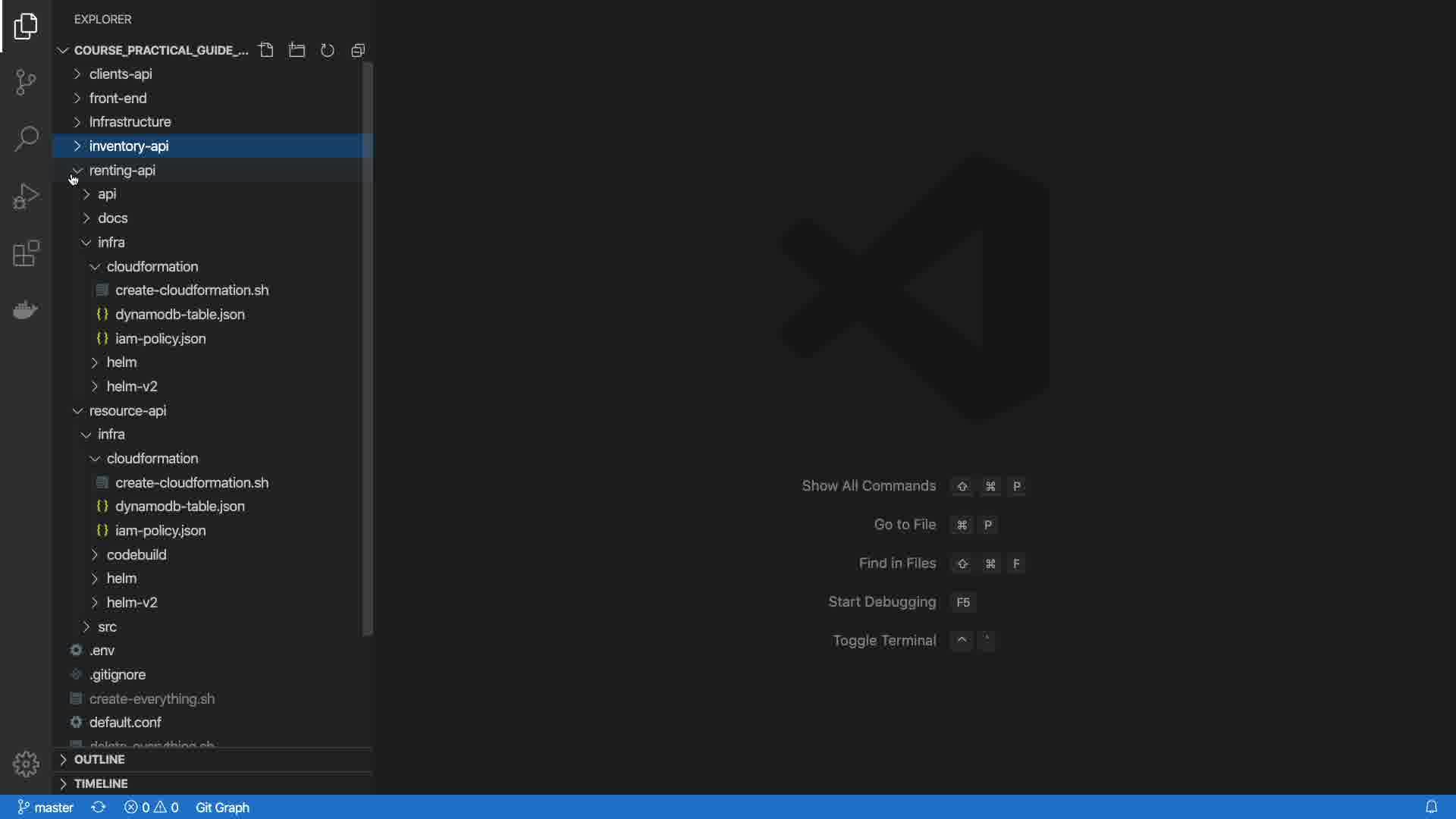
Task: Expand the clients-api folder
Action: (121, 74)
